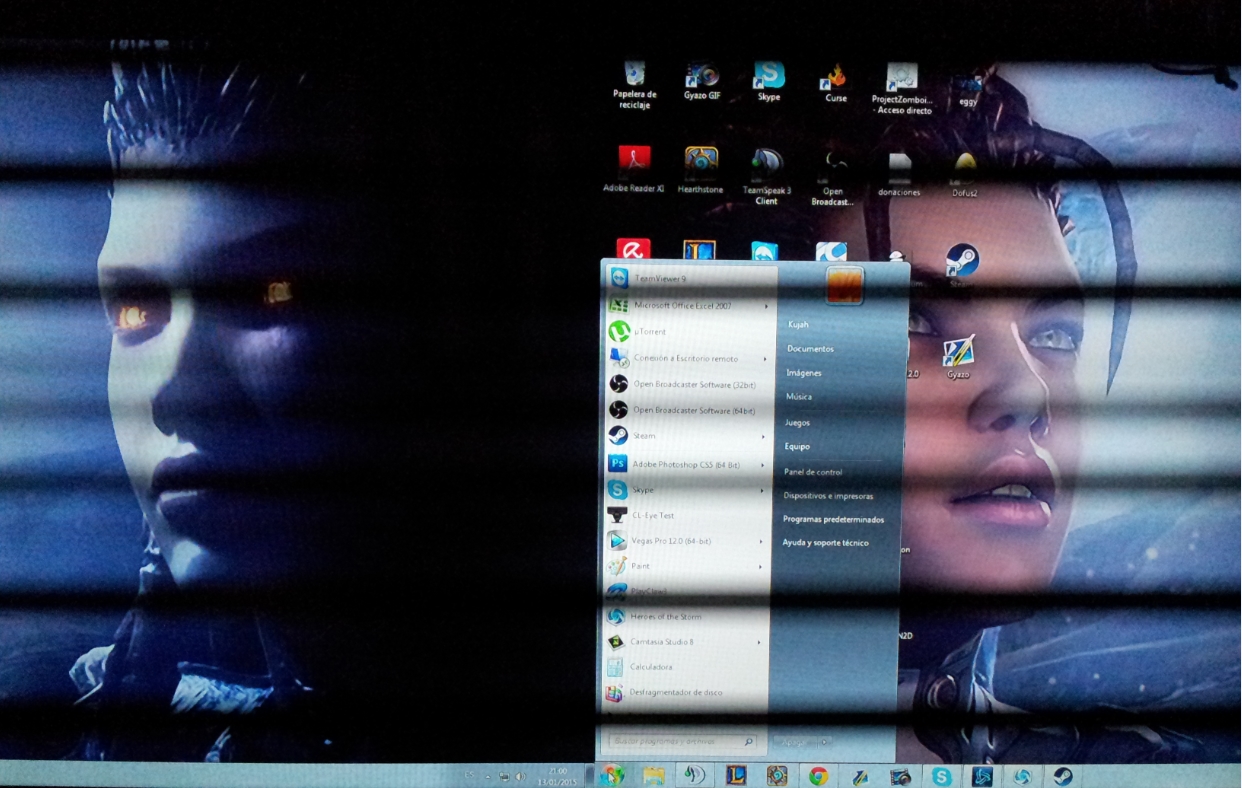Select the Gyazo desktop shortcut
The height and width of the screenshot is (788, 1242).
click(958, 357)
